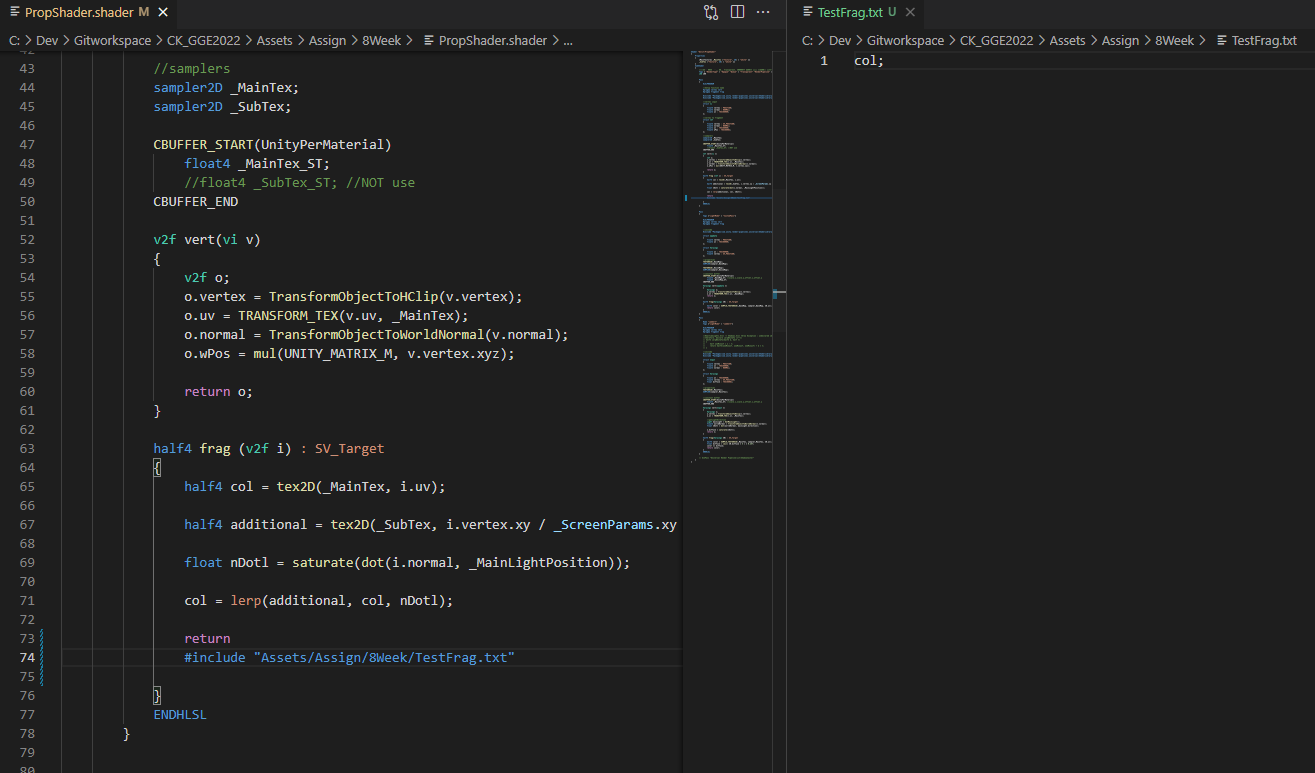Click line number 63 beside frag function
This screenshot has width=1315, height=773.
click(x=27, y=448)
